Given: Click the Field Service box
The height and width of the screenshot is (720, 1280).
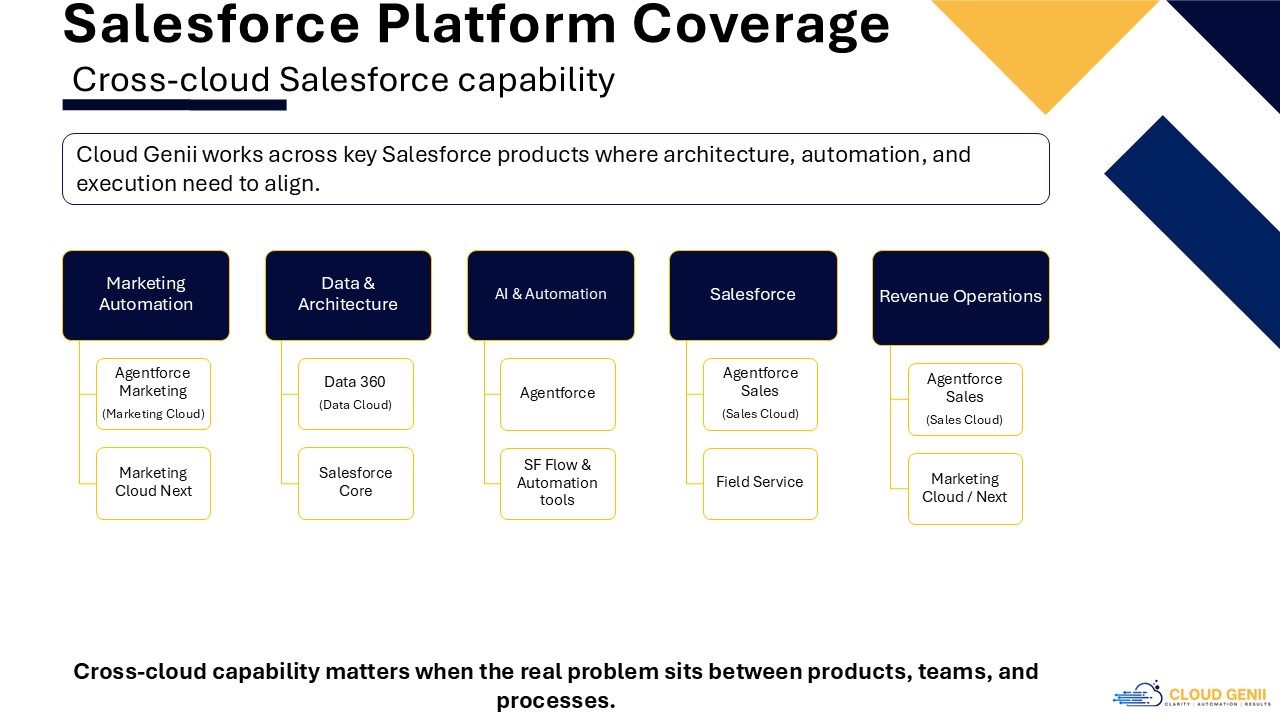Looking at the screenshot, I should coord(760,483).
